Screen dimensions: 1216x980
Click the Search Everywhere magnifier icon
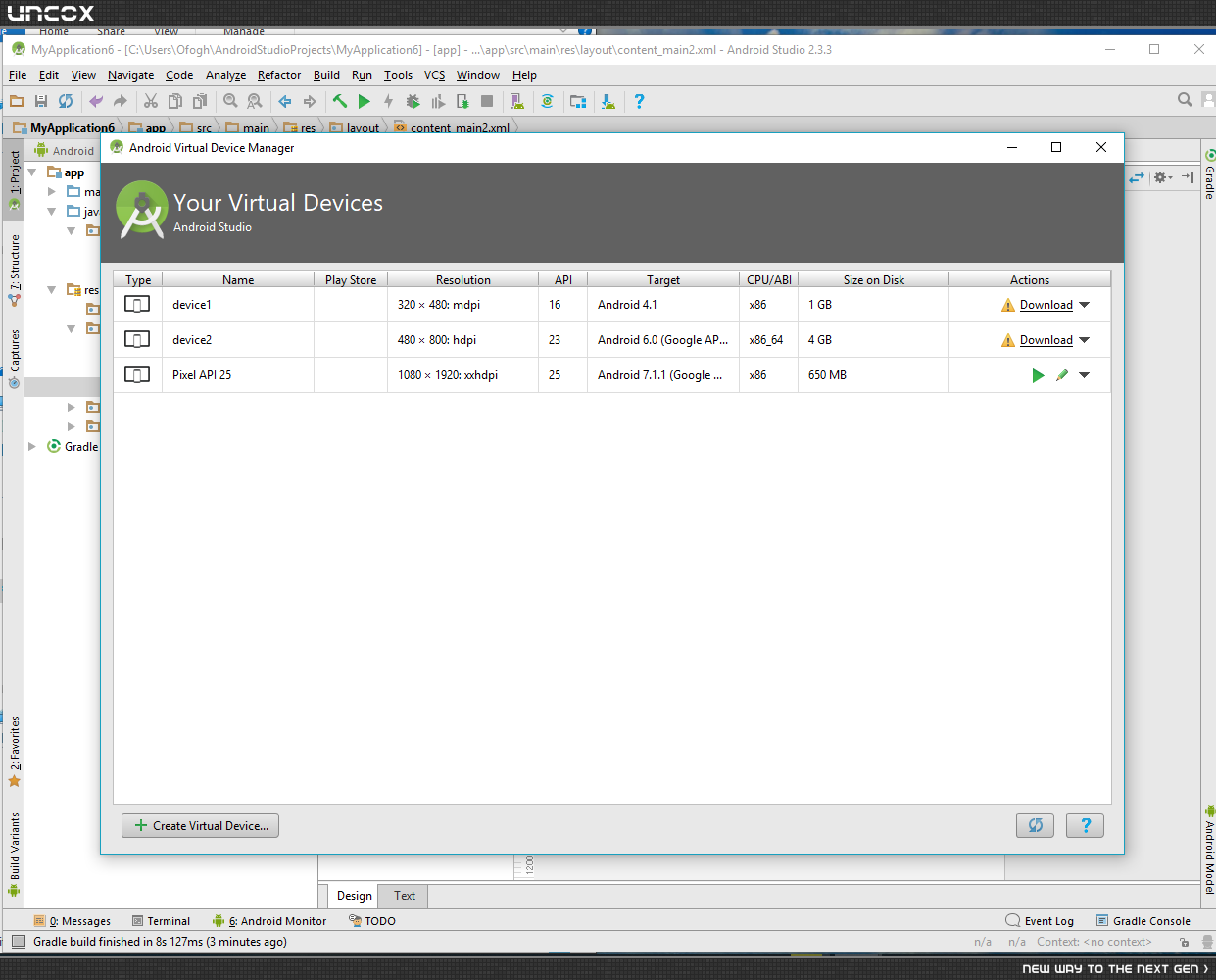(x=1185, y=100)
